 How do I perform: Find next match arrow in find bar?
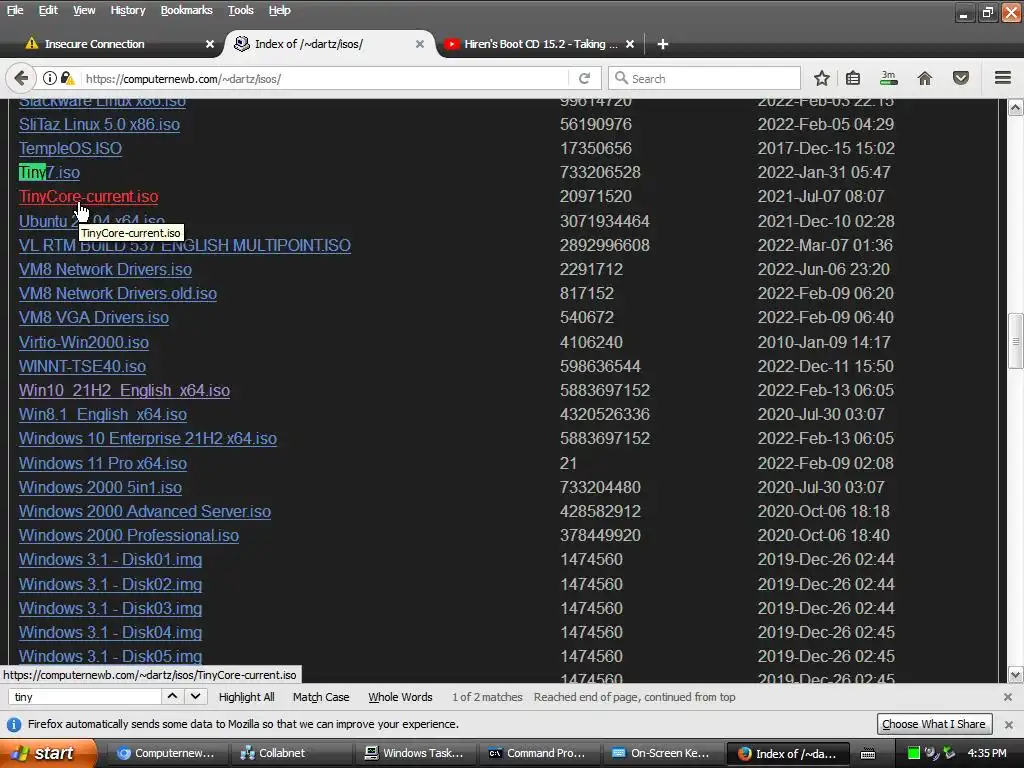point(195,696)
